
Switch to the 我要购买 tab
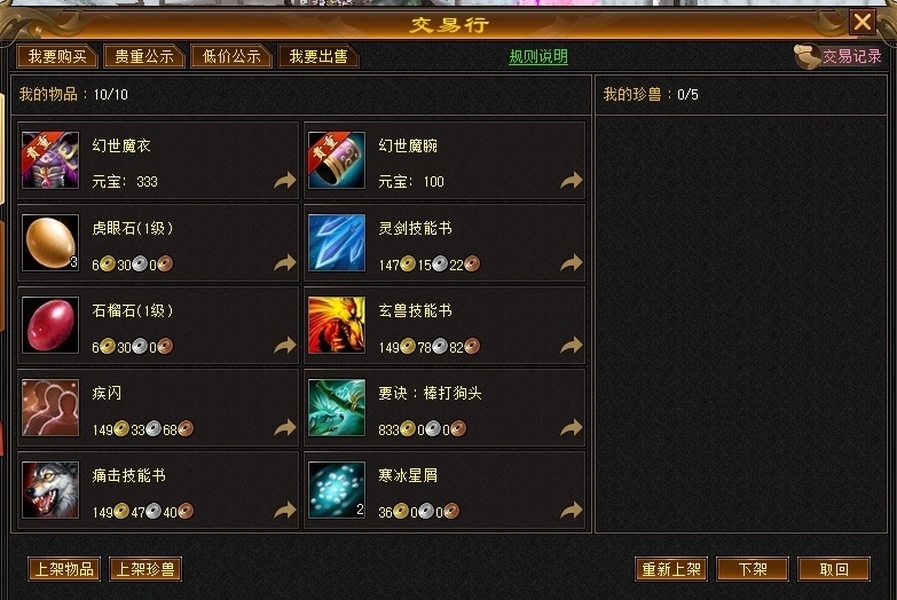57,57
